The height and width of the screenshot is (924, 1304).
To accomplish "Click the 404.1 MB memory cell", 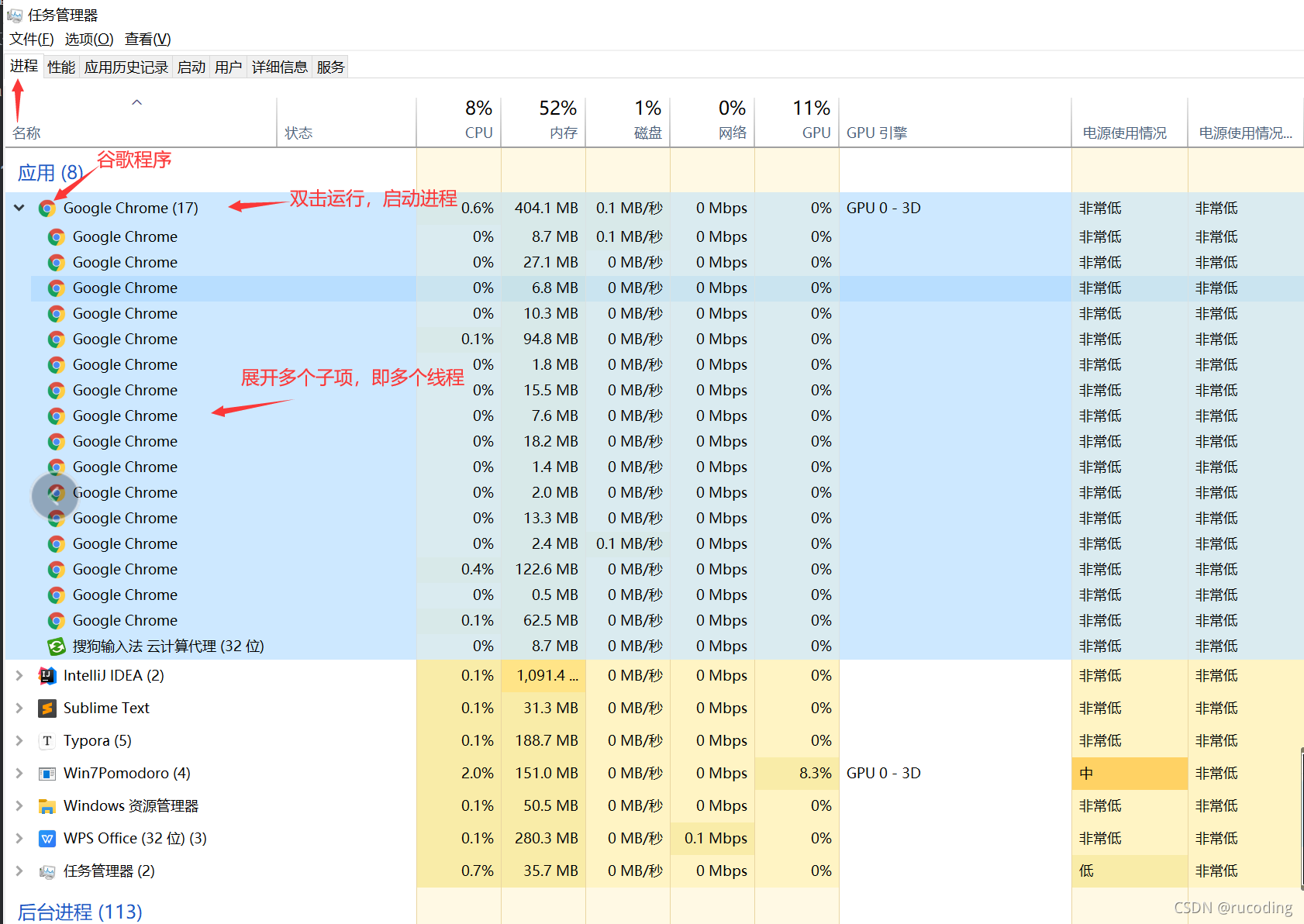I will 543,208.
